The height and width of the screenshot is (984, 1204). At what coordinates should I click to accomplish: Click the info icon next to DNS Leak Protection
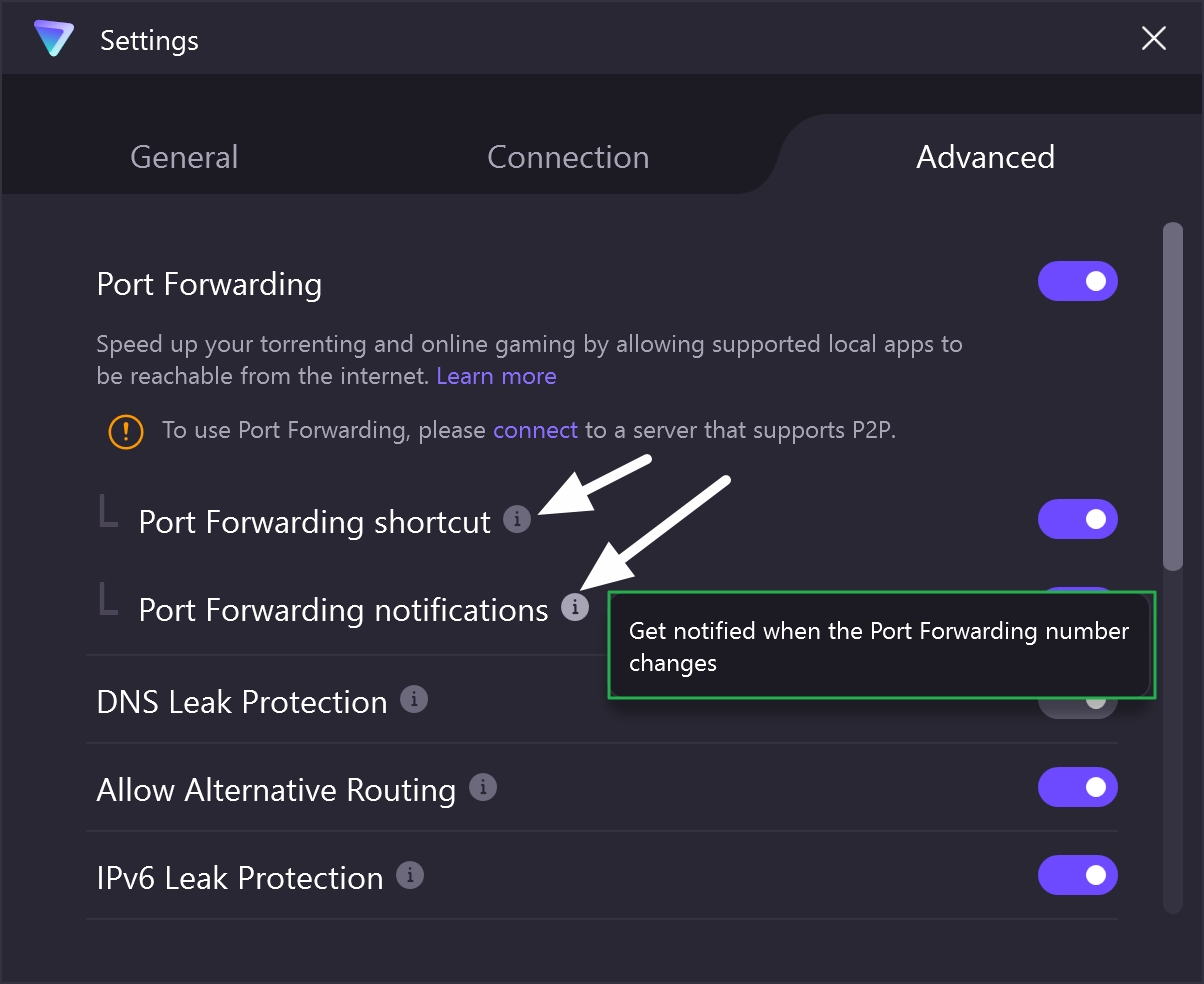pyautogui.click(x=413, y=700)
